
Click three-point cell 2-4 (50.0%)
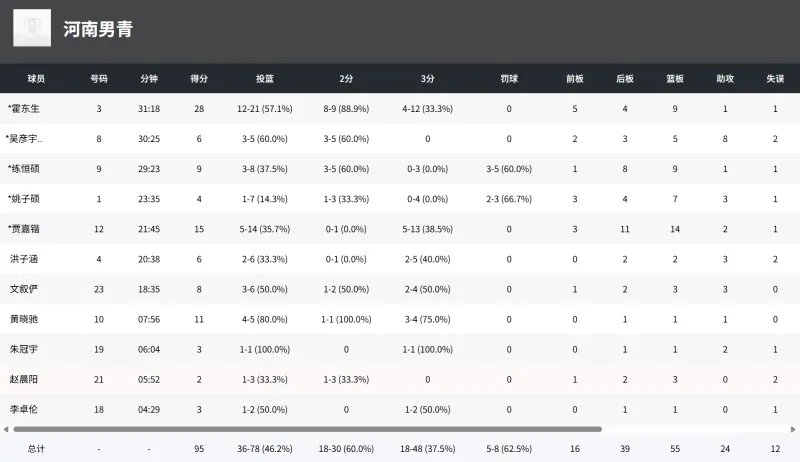(x=428, y=289)
